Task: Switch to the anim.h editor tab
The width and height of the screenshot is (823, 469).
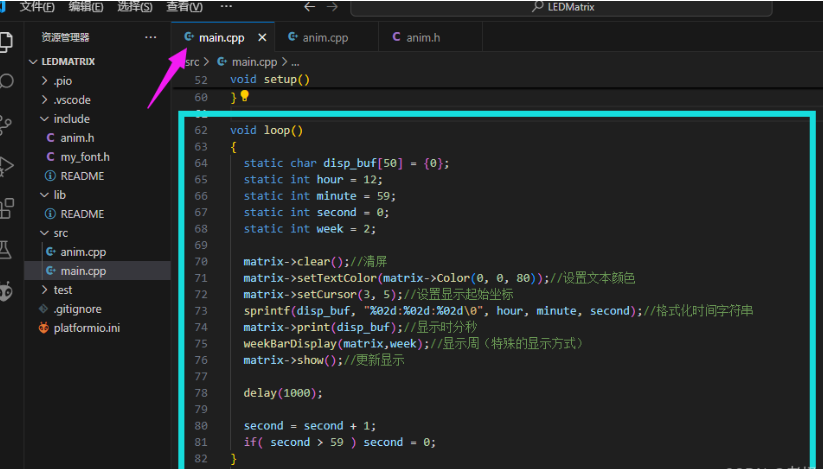Action: [430, 37]
